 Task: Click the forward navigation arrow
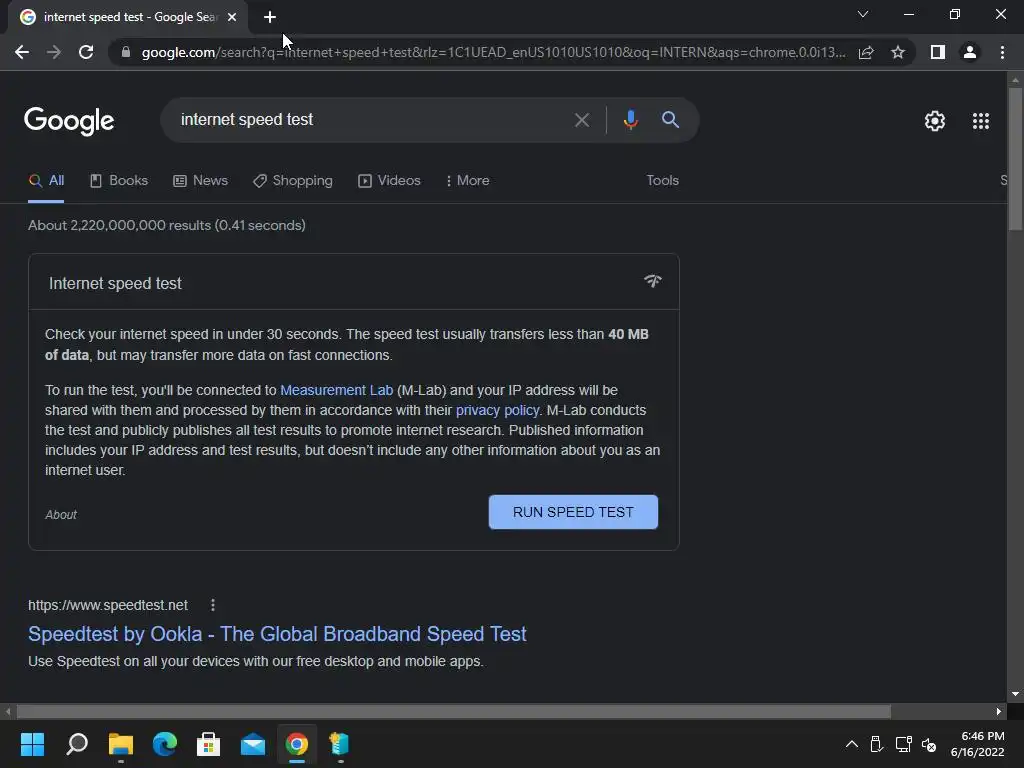(54, 52)
